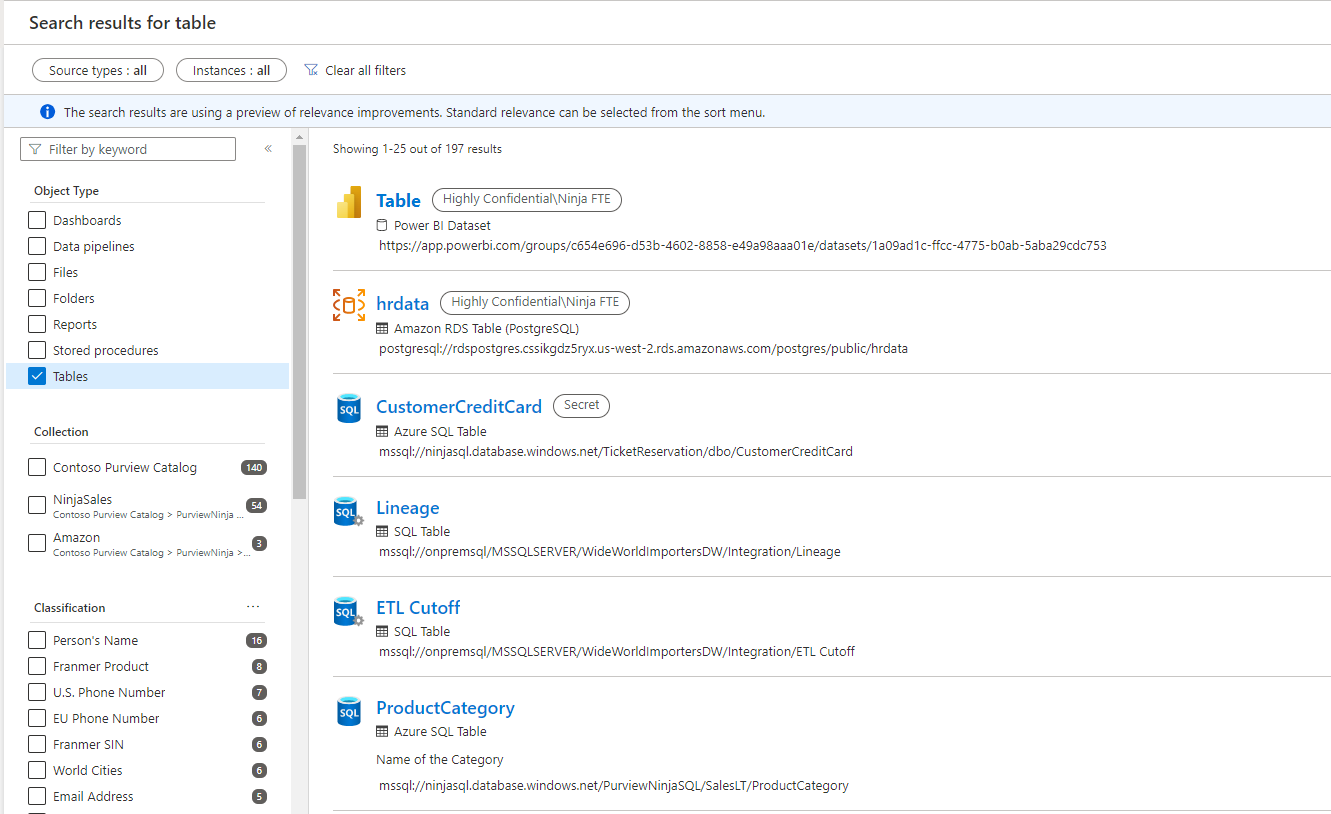1331x814 pixels.
Task: Select the Amazon collection checkbox
Action: pos(37,542)
